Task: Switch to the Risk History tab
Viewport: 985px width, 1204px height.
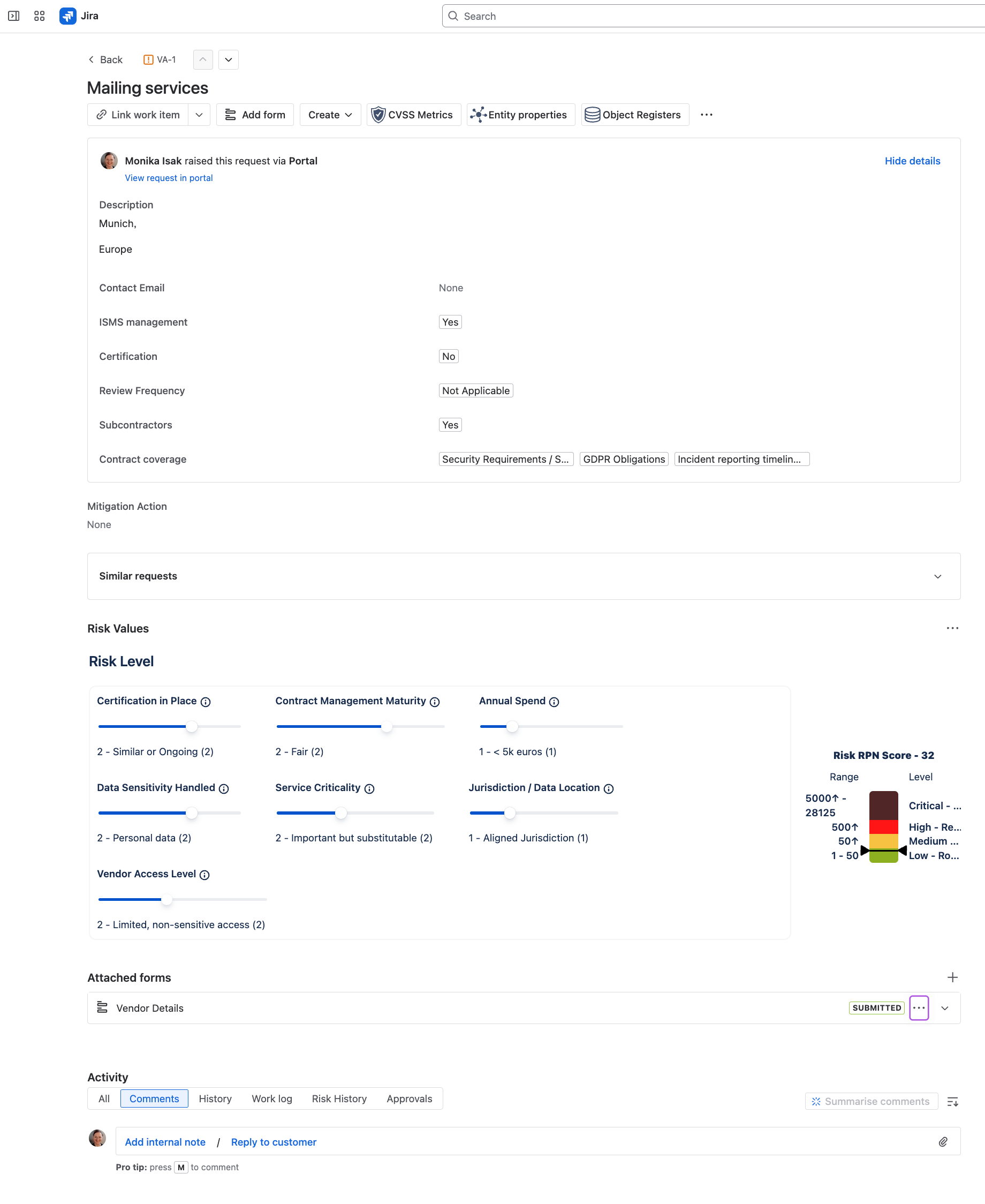Action: pyautogui.click(x=339, y=1098)
